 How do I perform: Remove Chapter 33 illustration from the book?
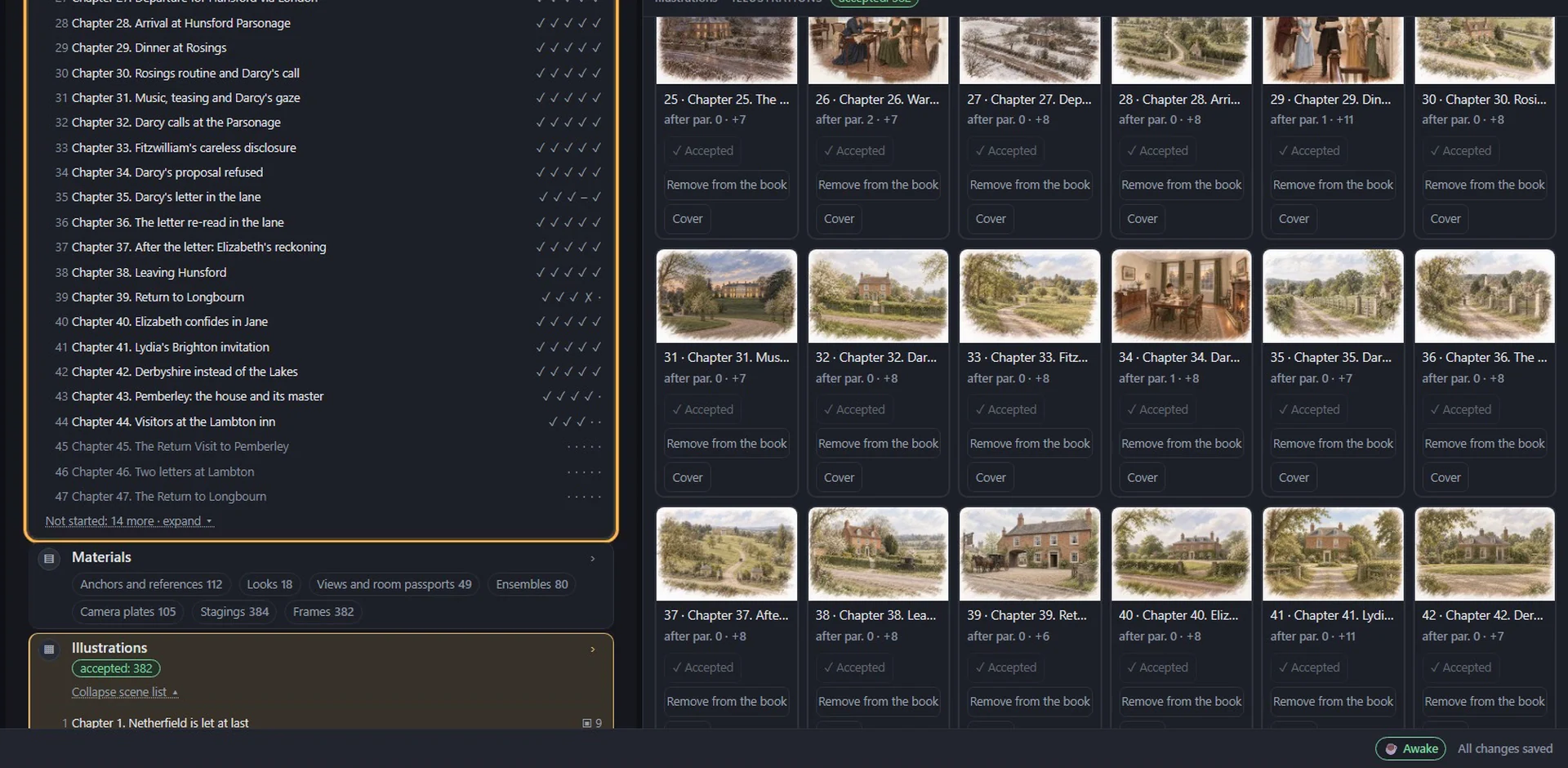(x=1030, y=444)
